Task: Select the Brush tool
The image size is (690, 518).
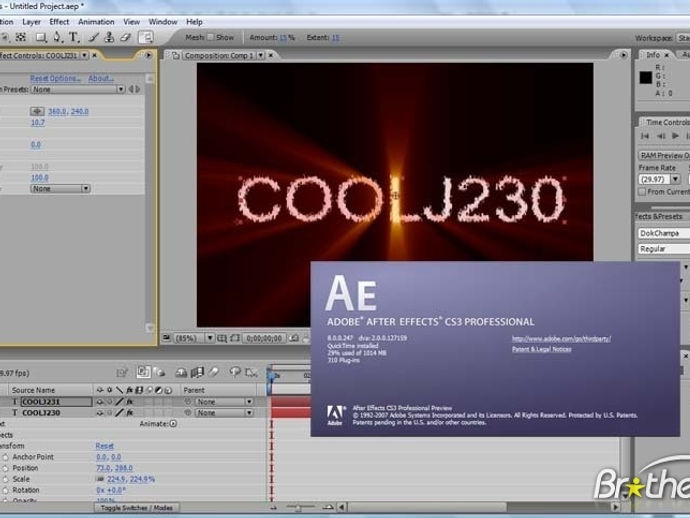Action: pyautogui.click(x=93, y=38)
